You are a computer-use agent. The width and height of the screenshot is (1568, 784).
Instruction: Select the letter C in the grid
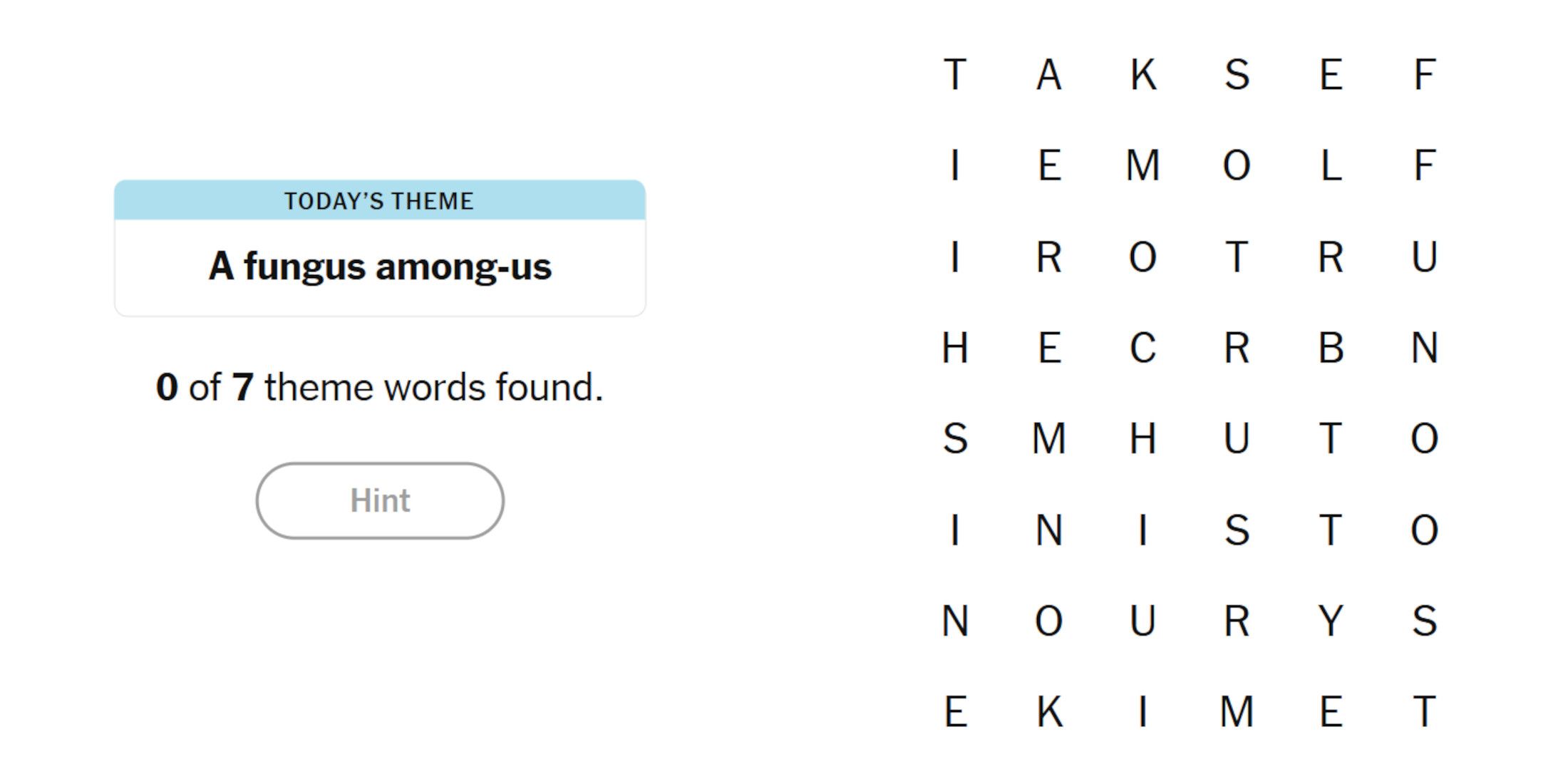(1143, 349)
